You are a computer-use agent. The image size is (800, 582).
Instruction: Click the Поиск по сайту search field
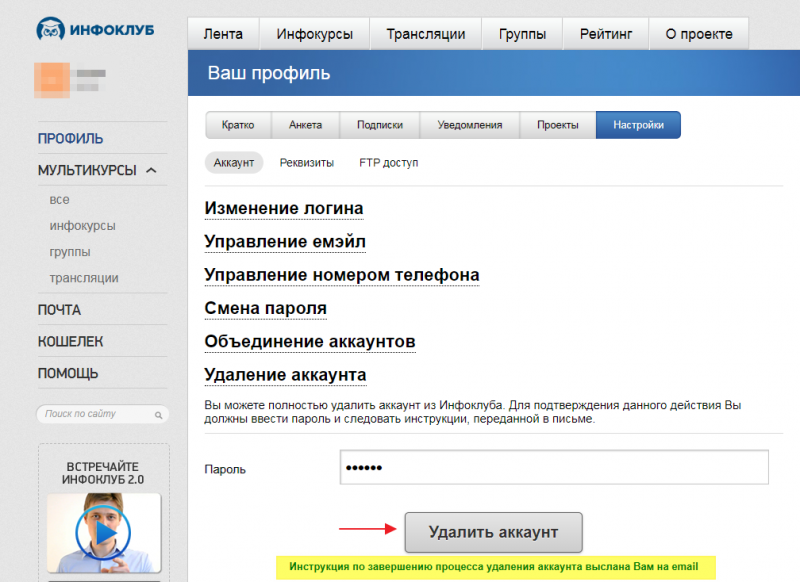click(103, 414)
